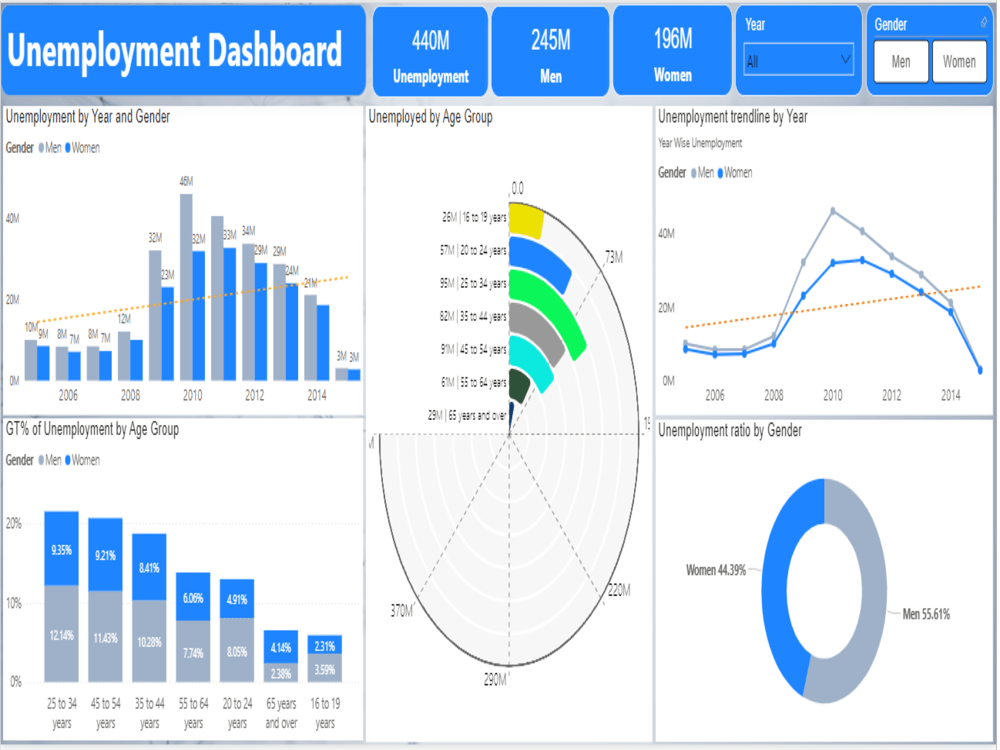This screenshot has width=1000, height=750.
Task: Click the 440M Unemployment summary card
Action: pos(429,50)
